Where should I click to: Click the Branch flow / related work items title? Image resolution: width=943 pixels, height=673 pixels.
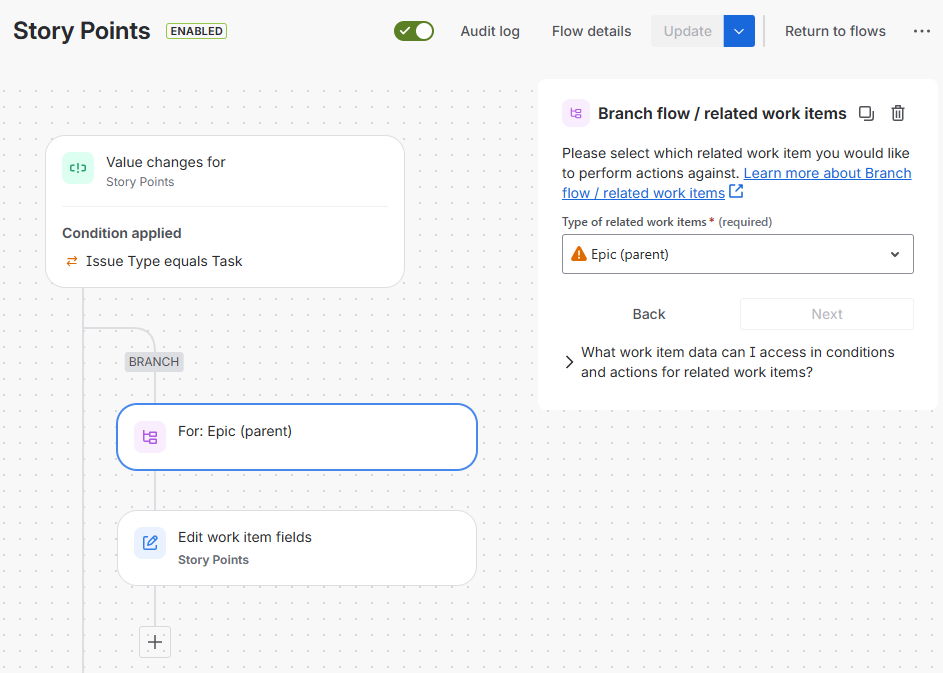722,114
